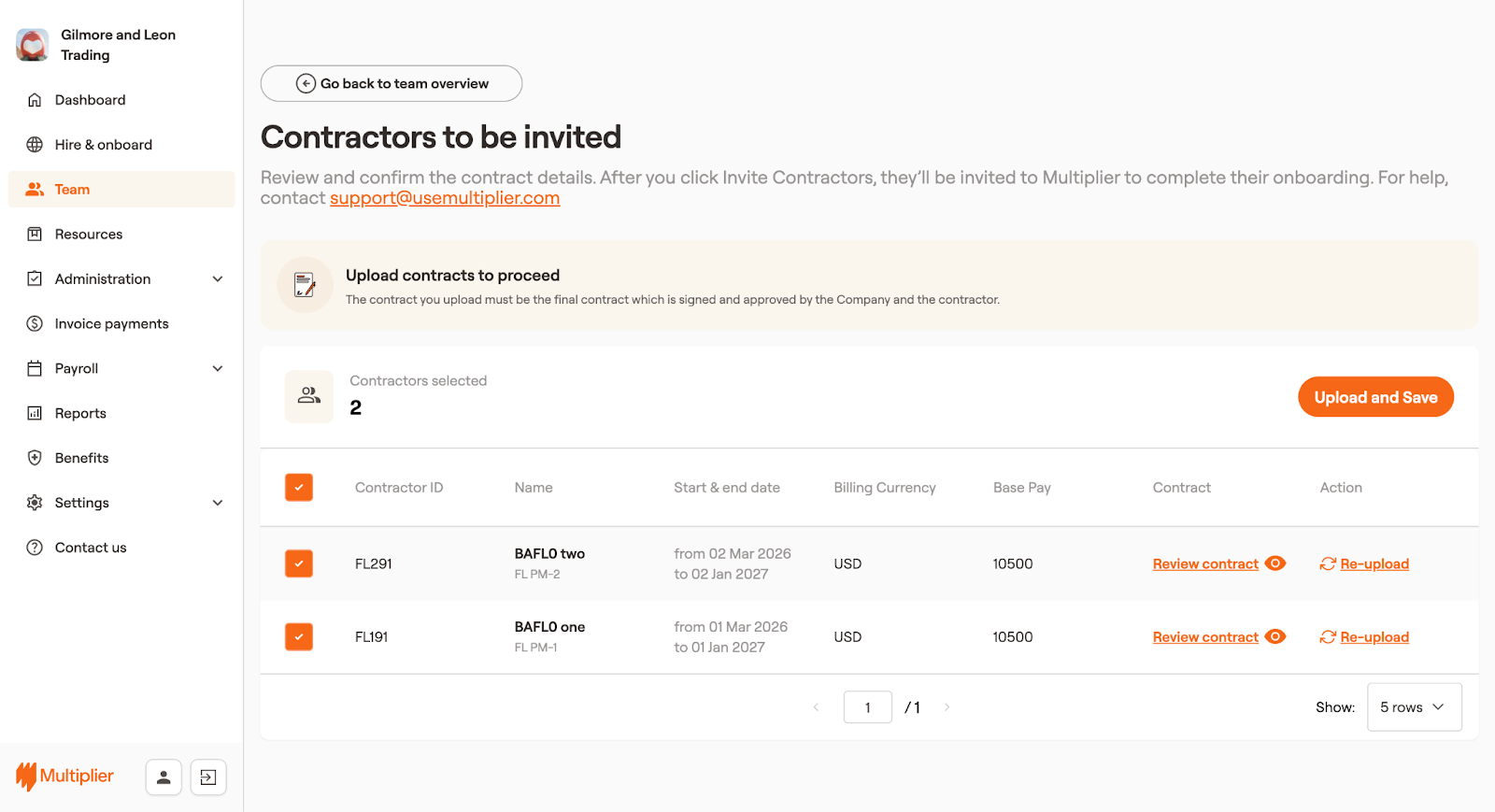Screen dimensions: 1495x812
Task: Open Dashboard in the sidebar
Action: point(90,100)
